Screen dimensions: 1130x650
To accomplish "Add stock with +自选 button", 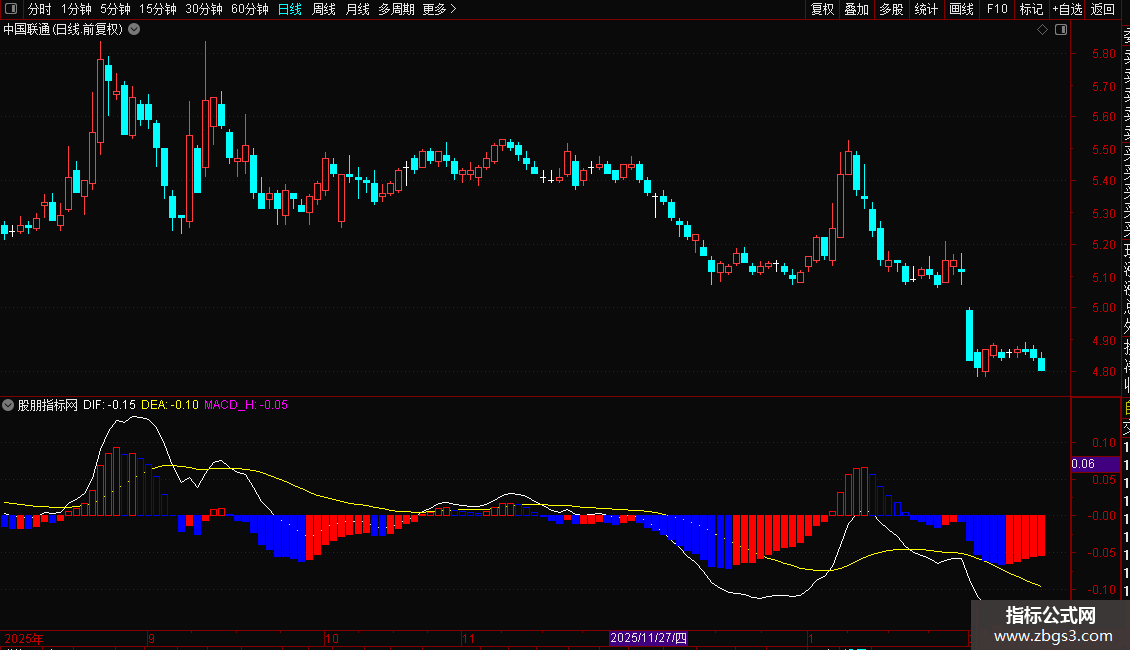I will click(1067, 9).
